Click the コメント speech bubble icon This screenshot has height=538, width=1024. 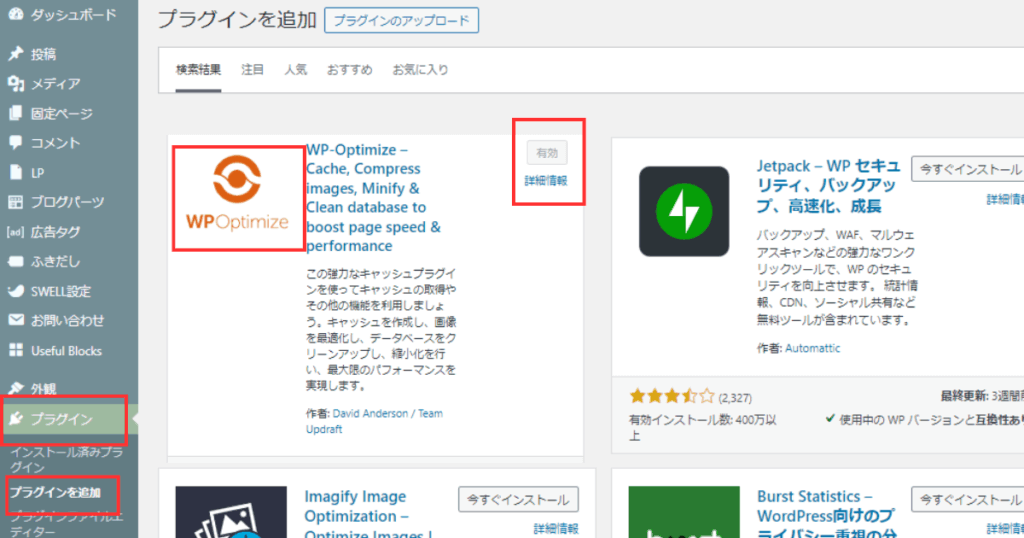[x=16, y=143]
